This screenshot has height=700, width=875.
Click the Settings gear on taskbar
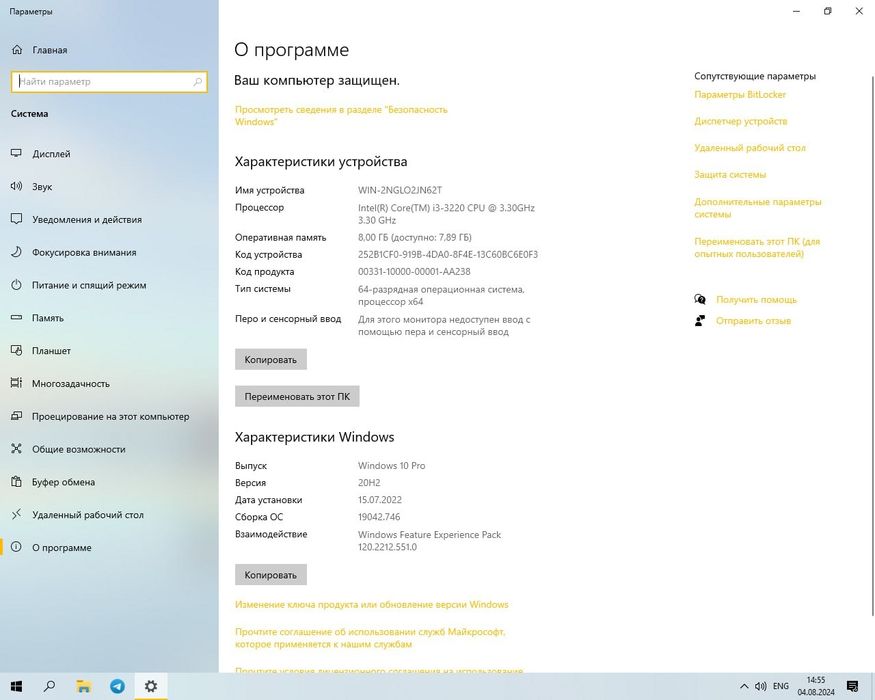(x=151, y=686)
